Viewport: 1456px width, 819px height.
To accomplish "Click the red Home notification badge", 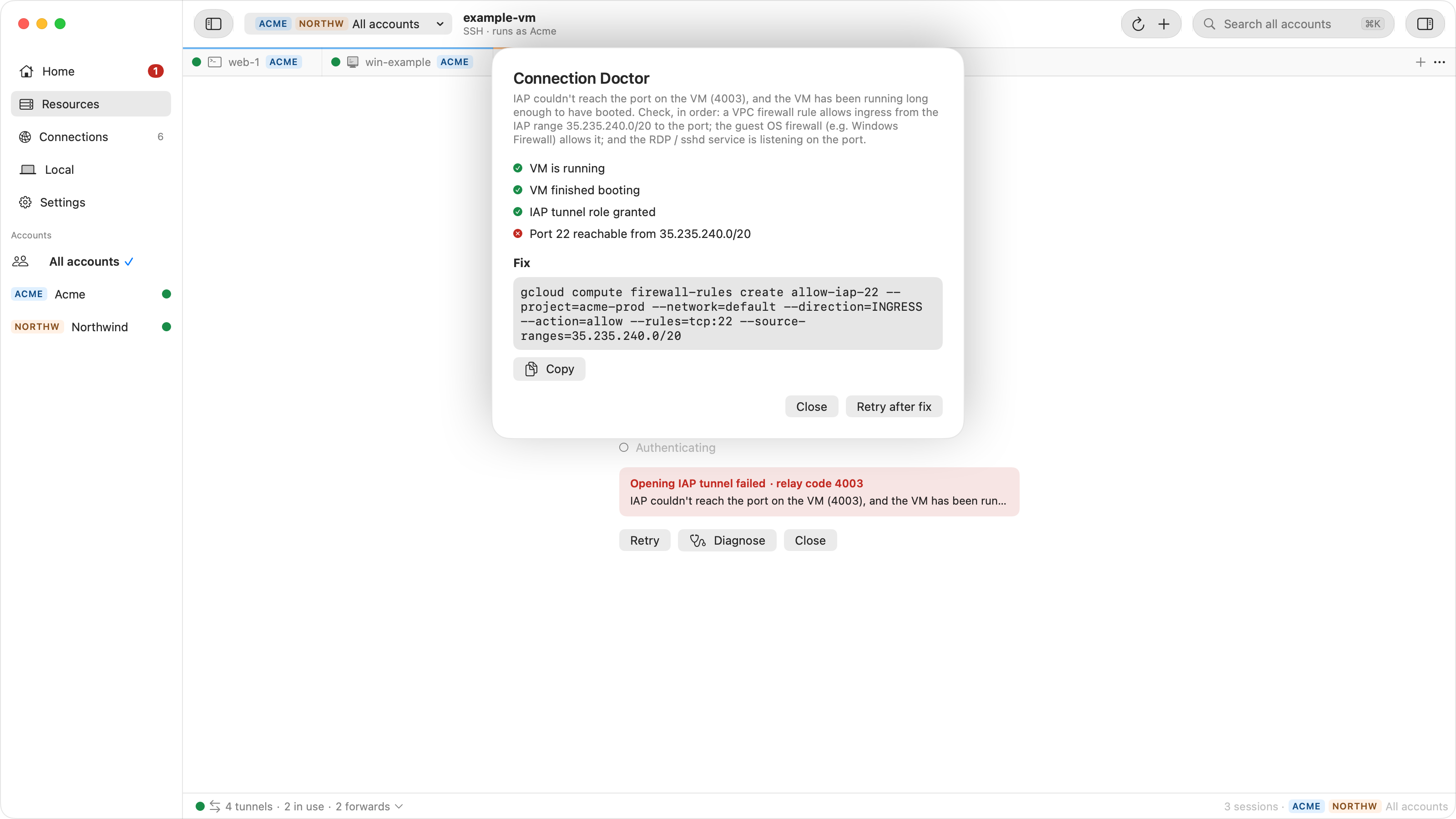I will point(156,71).
